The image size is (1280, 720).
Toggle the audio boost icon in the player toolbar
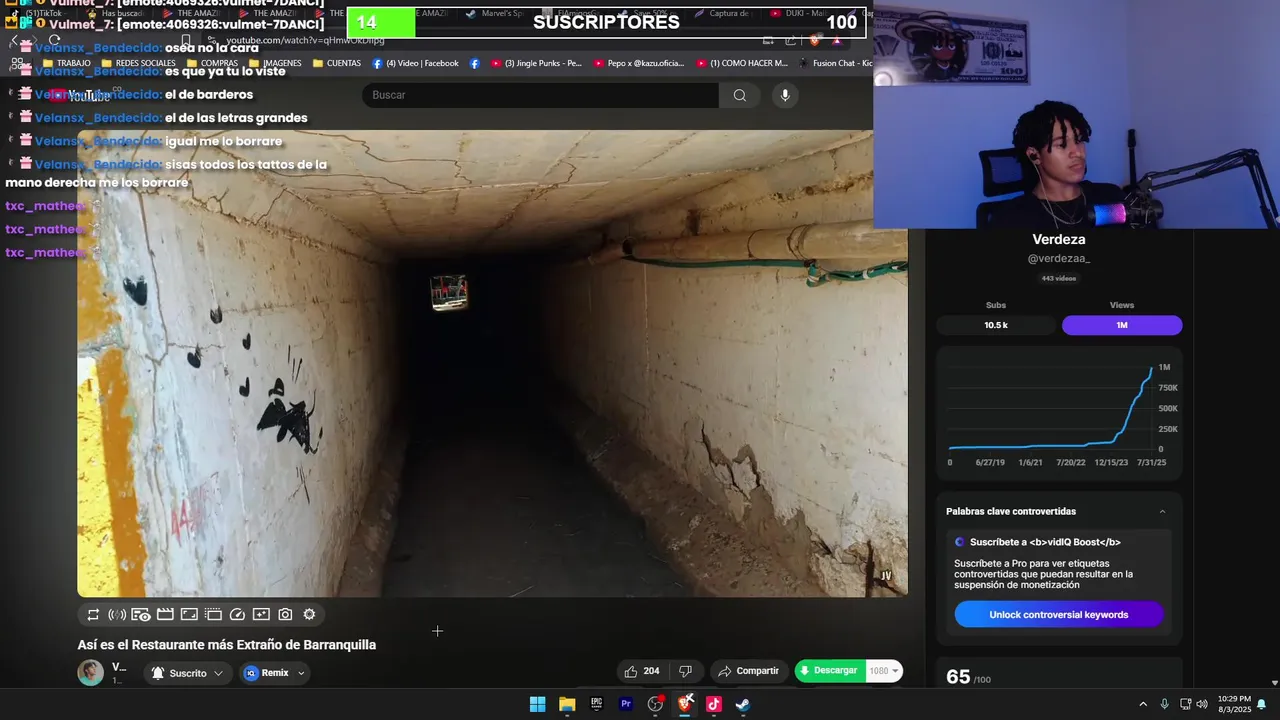[x=117, y=615]
